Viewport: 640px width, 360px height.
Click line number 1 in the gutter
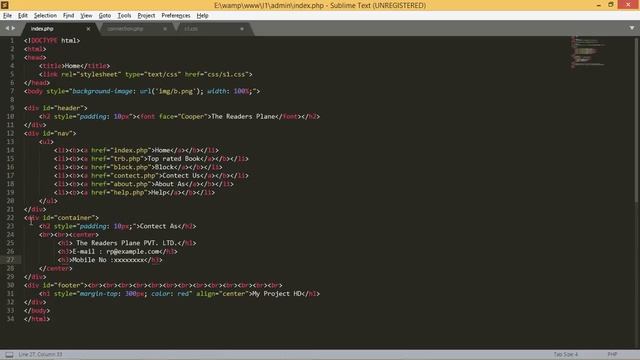coord(12,40)
